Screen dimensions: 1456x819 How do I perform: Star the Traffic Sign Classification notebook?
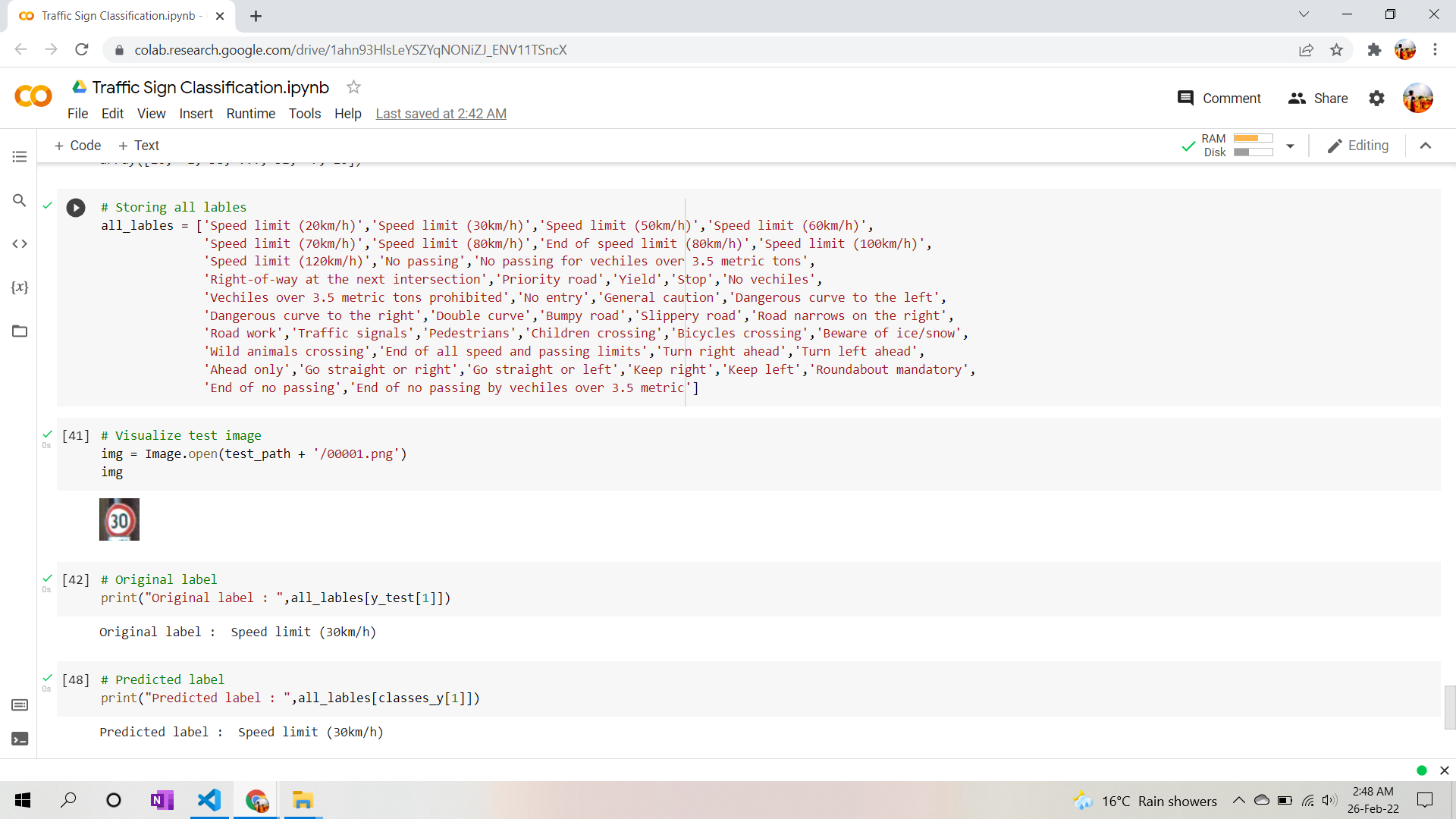click(353, 87)
